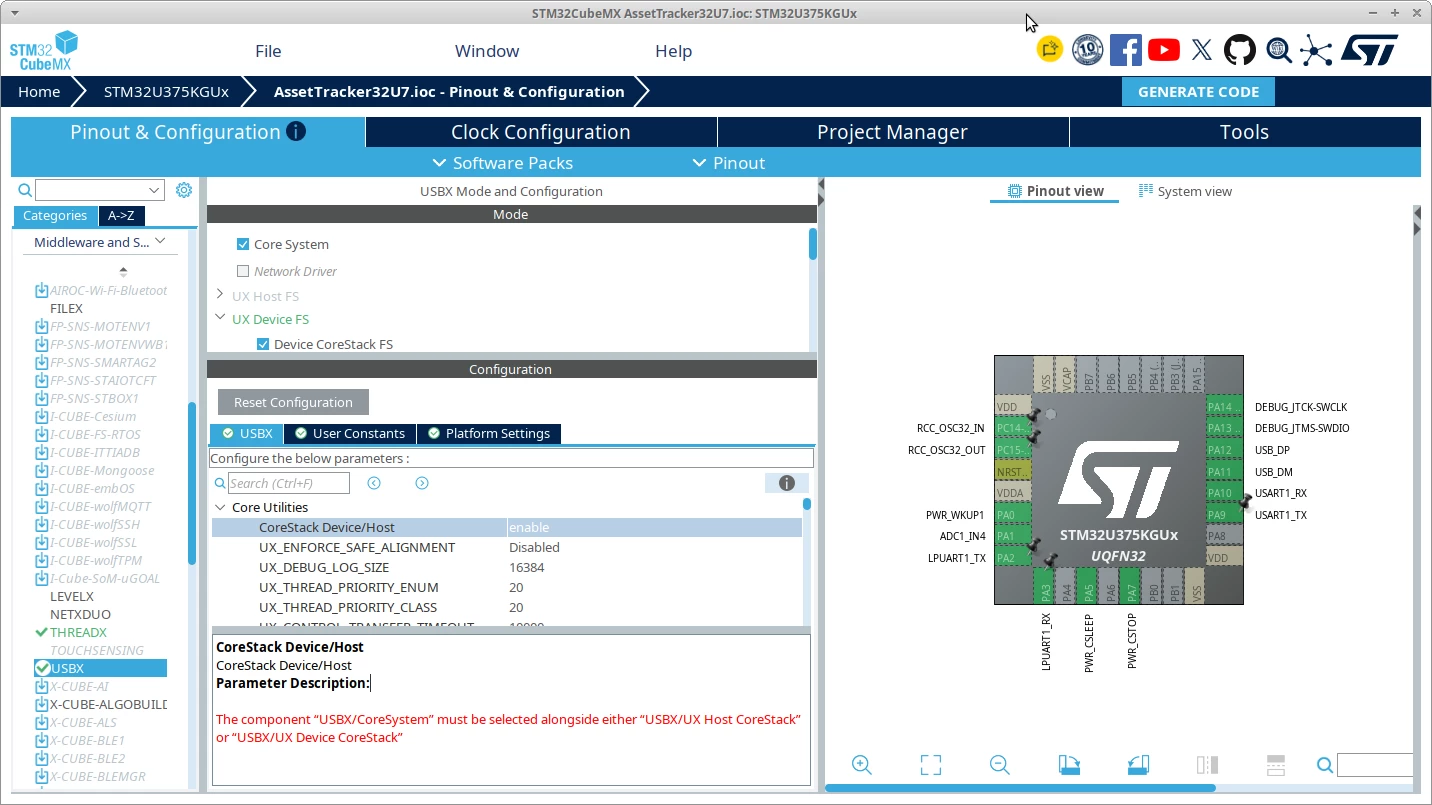Screen dimensions: 1432x805
Task: Select the User Constants tab
Action: (x=350, y=433)
